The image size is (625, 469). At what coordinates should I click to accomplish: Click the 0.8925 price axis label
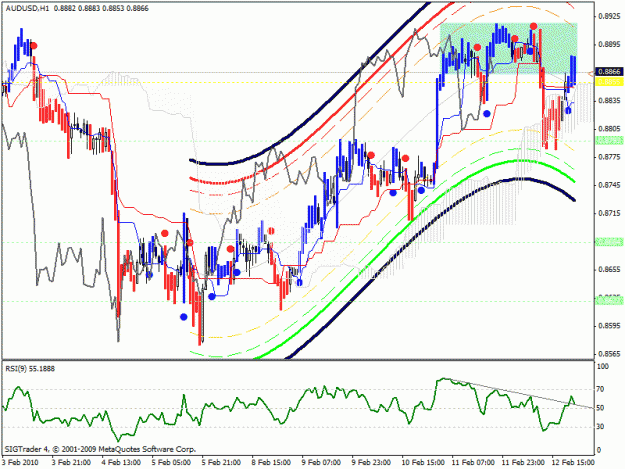pyautogui.click(x=610, y=16)
